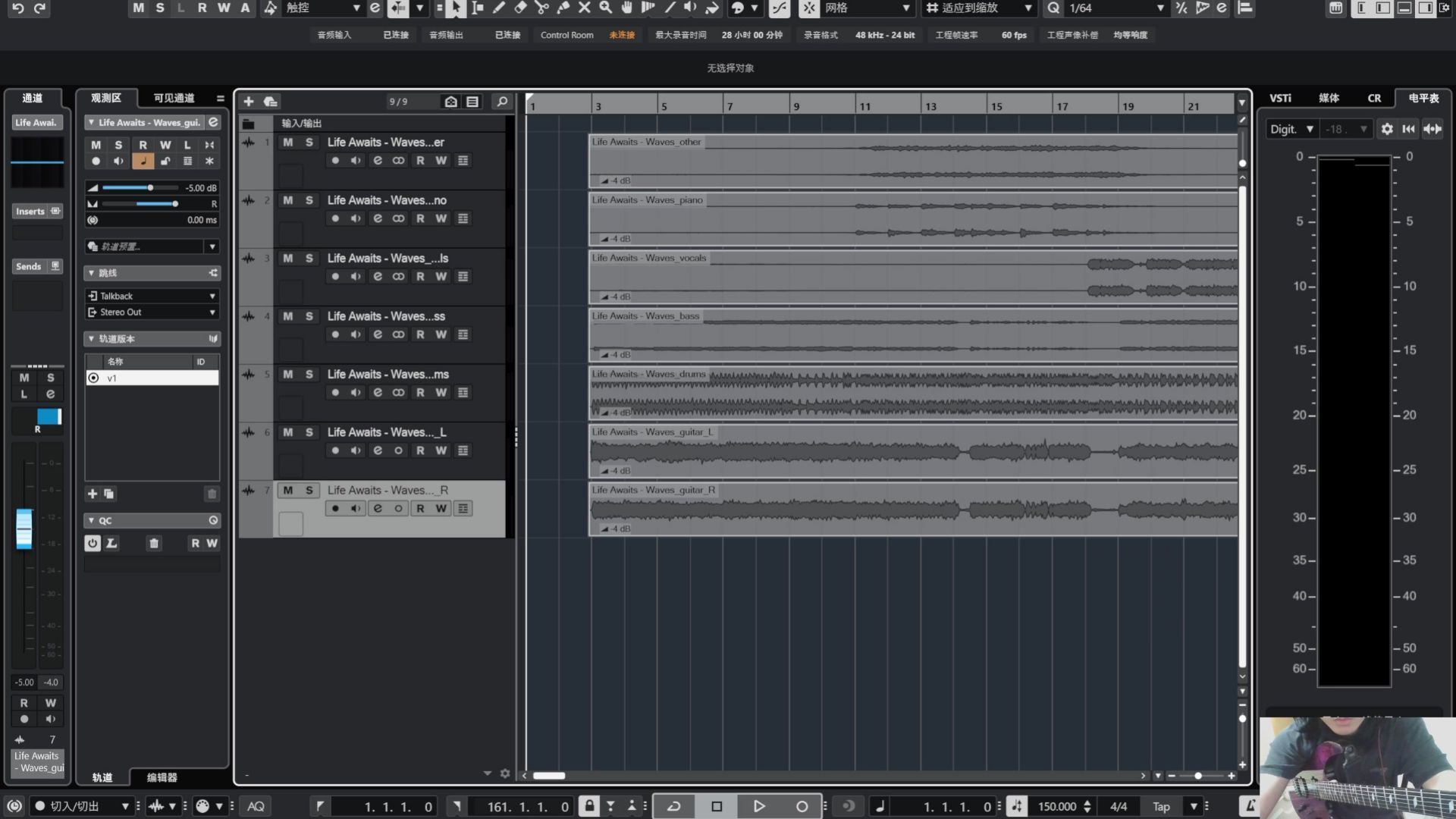Viewport: 1456px width, 819px height.
Task: Open track visibility configuration camera icon
Action: 450,102
